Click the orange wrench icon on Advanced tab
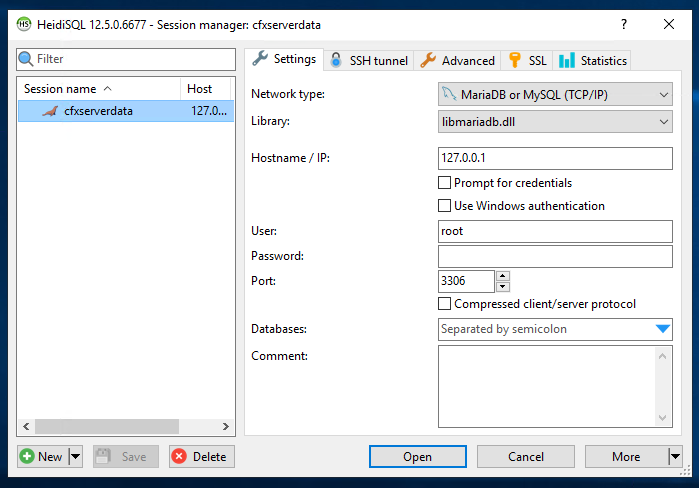This screenshot has width=699, height=488. [x=428, y=60]
